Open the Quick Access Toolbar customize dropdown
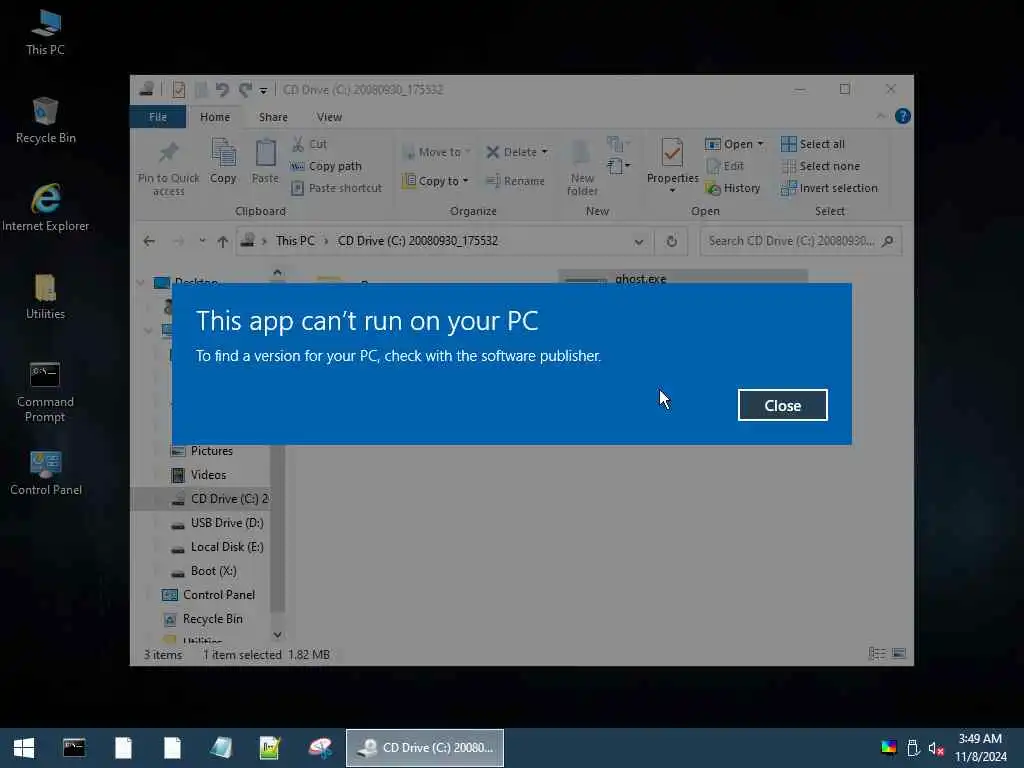The image size is (1024, 768). coord(263,90)
